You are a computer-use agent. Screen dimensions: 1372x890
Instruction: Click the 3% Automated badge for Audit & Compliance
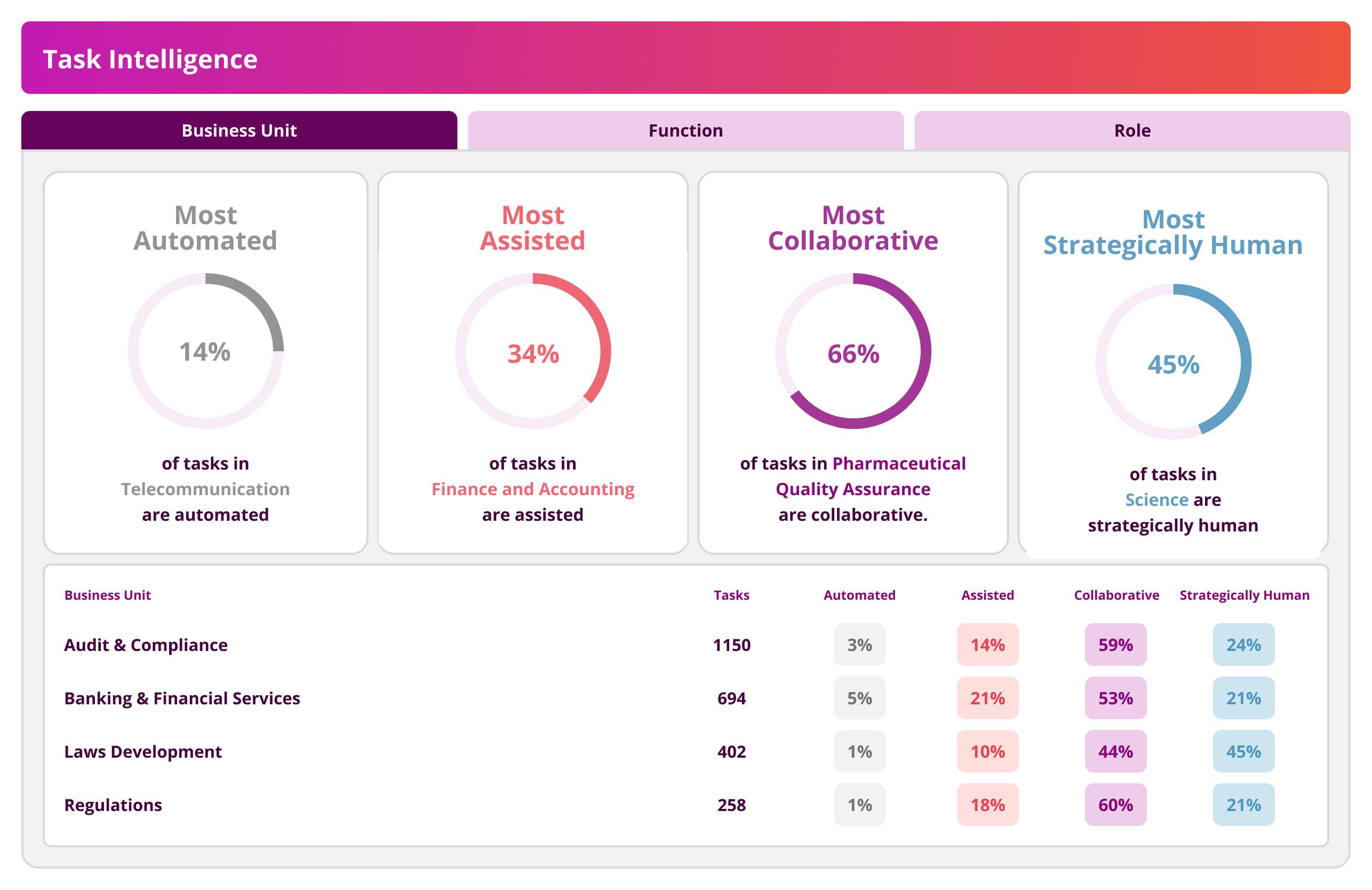click(x=859, y=645)
